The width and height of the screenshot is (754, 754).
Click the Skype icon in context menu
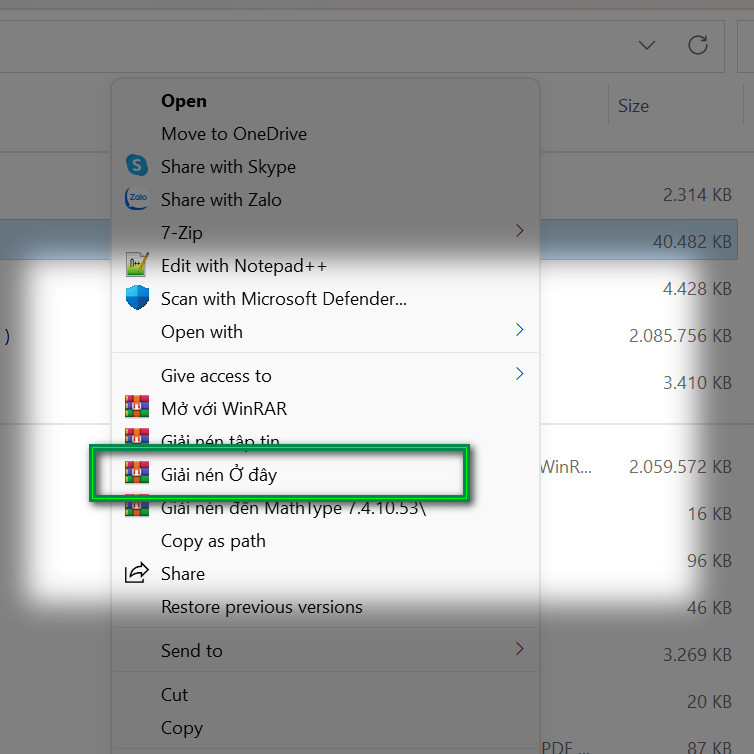137,165
